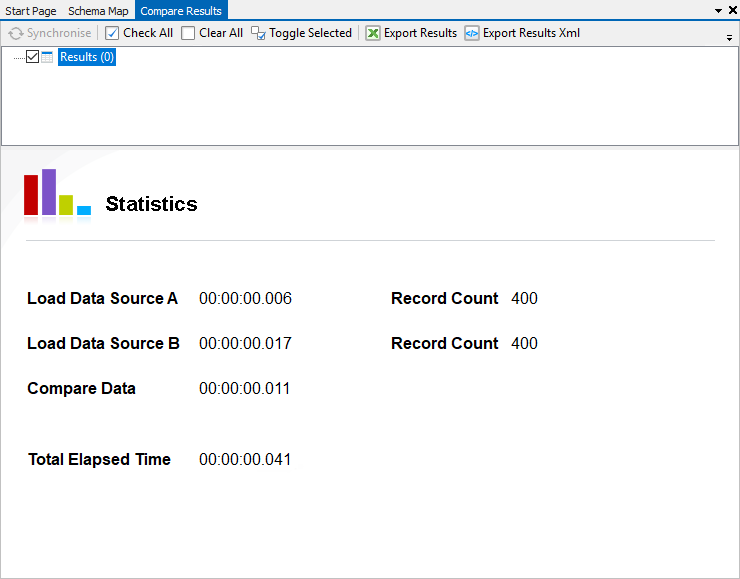Click Record Count 400 for Source B

464,343
